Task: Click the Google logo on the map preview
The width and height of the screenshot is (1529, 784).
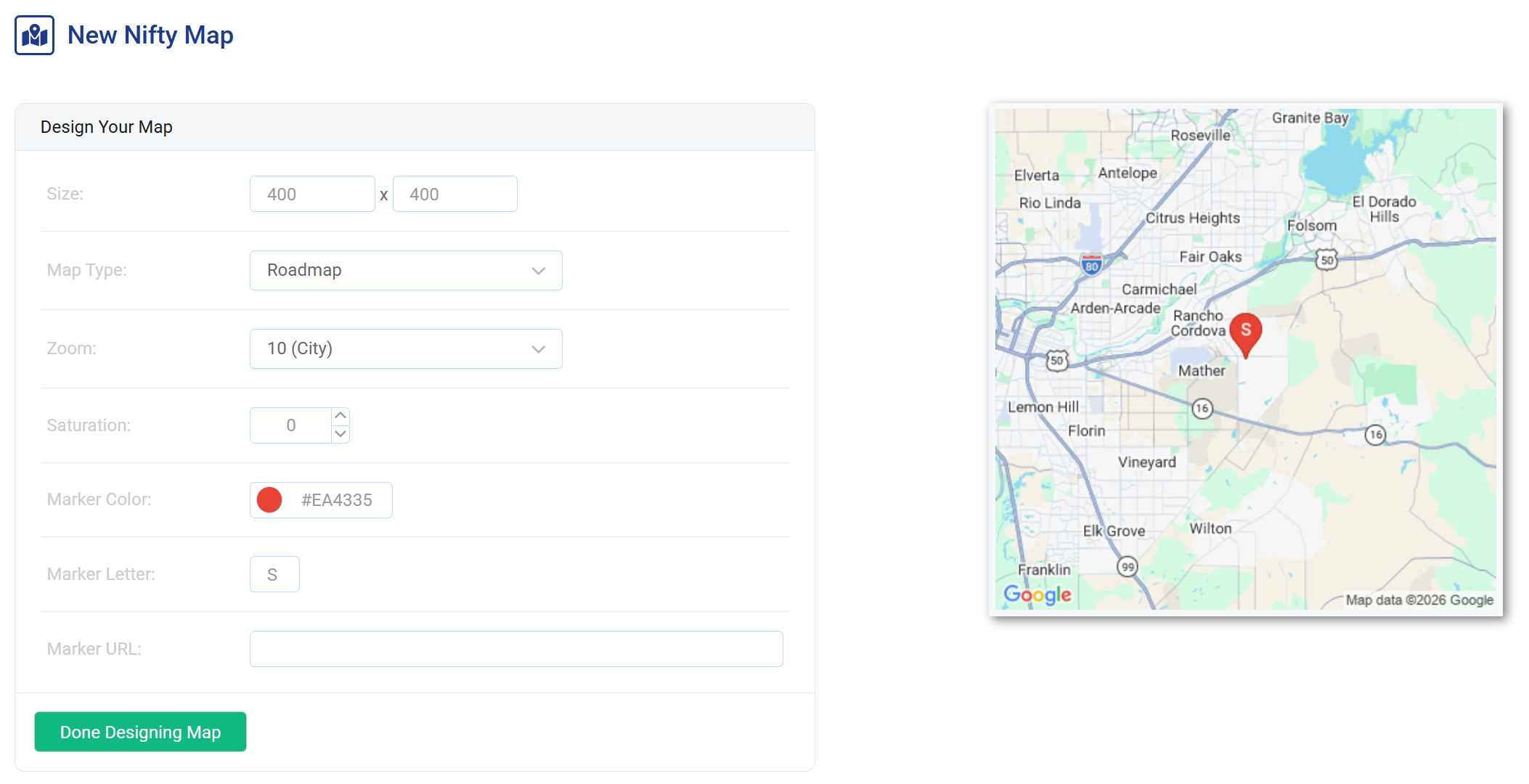Action: pos(1037,595)
